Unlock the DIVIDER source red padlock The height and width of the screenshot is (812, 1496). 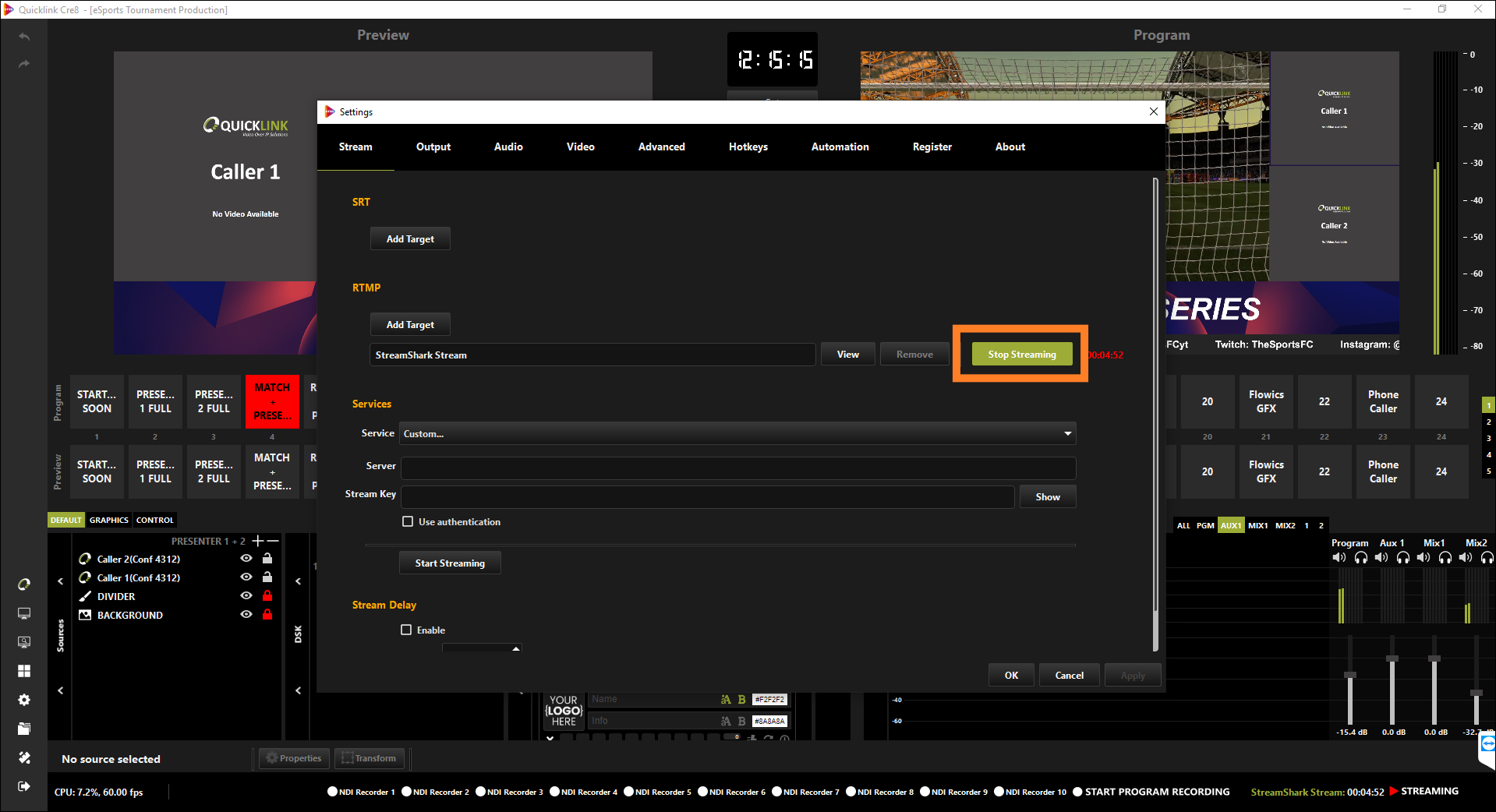267,596
